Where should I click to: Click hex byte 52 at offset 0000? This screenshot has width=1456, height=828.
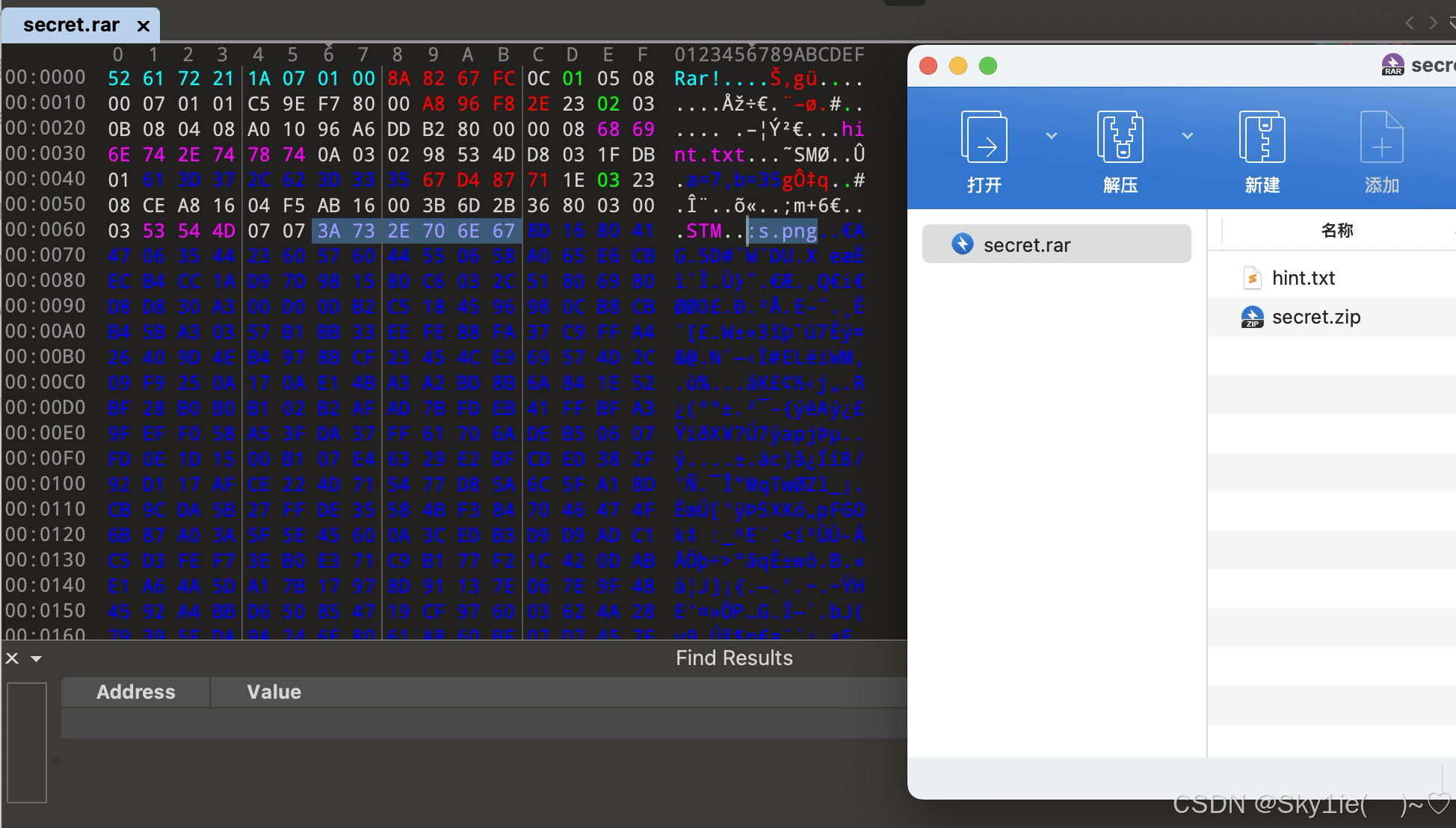(118, 78)
